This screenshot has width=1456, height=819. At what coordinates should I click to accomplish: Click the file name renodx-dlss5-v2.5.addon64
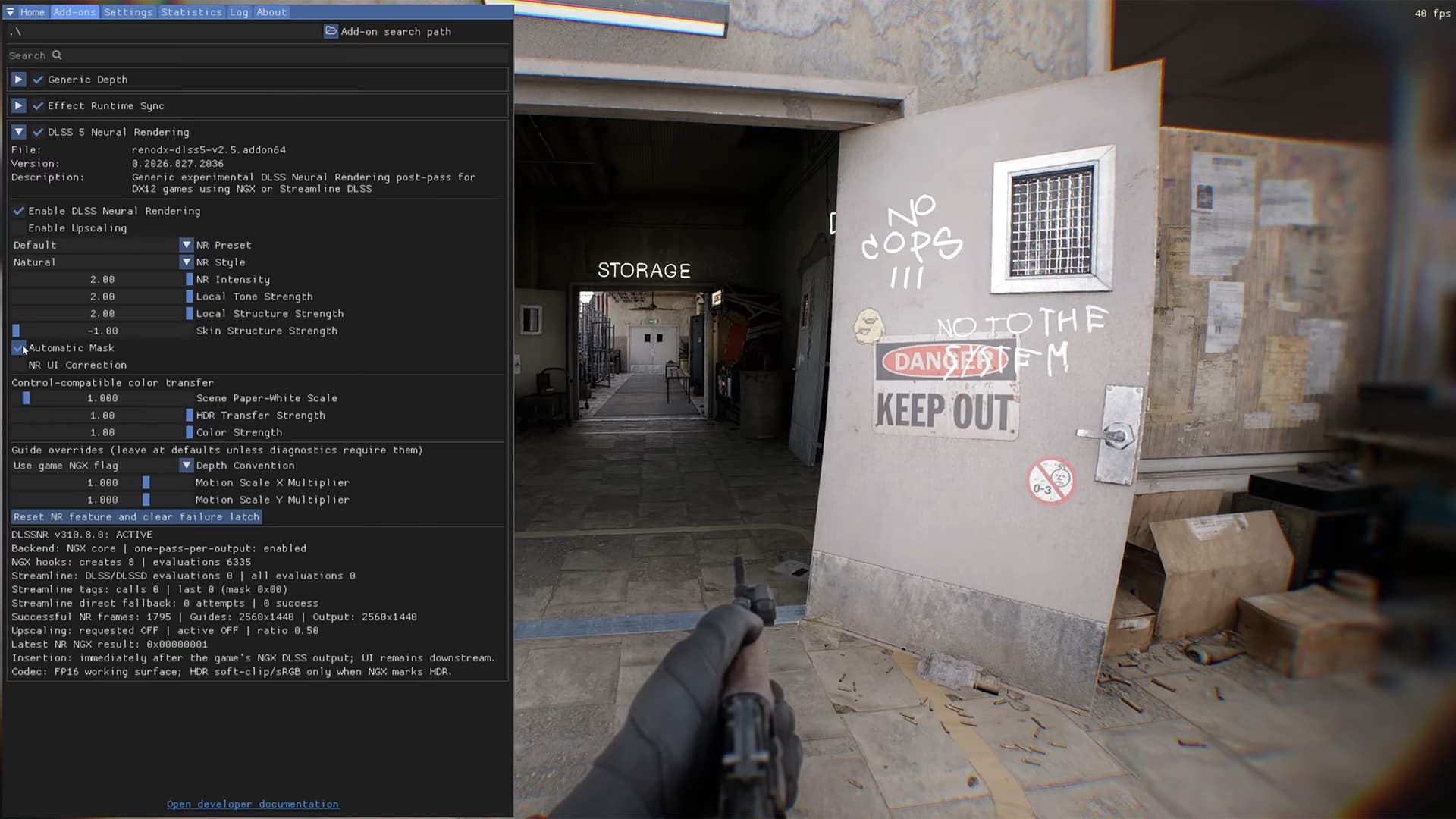point(209,150)
